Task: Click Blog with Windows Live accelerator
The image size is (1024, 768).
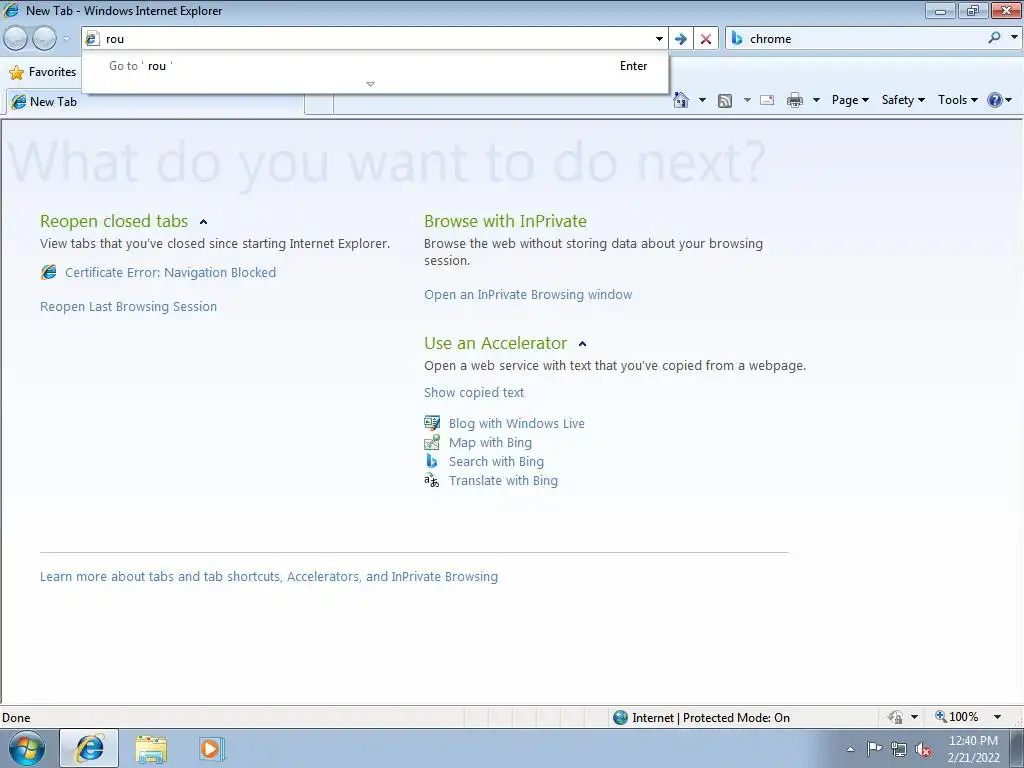Action: click(x=516, y=423)
